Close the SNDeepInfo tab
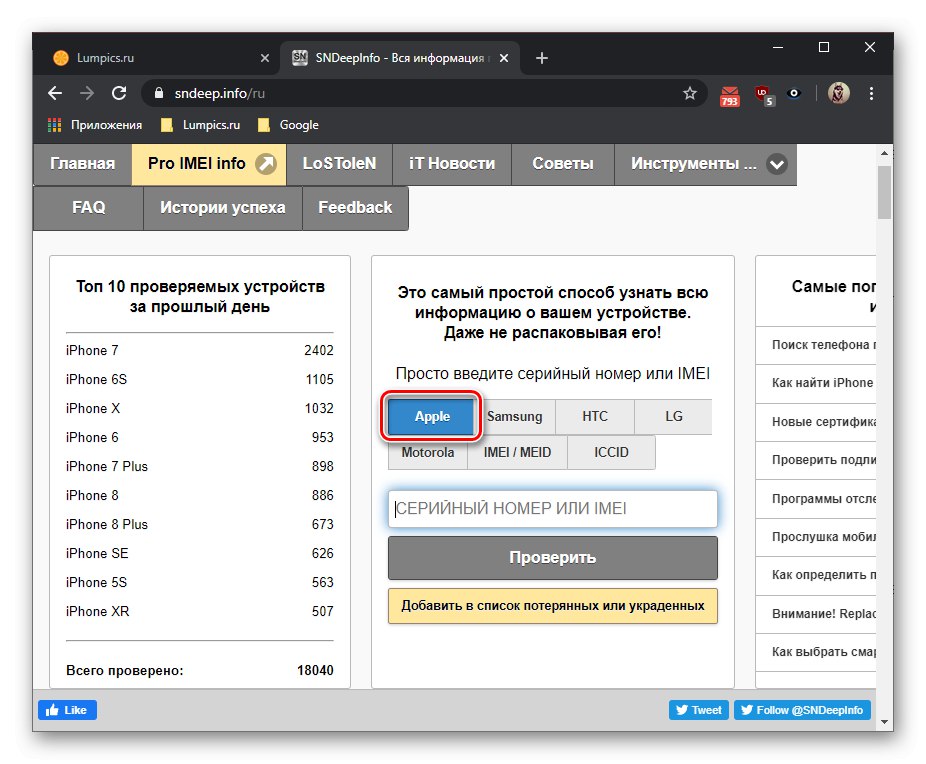The height and width of the screenshot is (764, 926). pyautogui.click(x=504, y=58)
